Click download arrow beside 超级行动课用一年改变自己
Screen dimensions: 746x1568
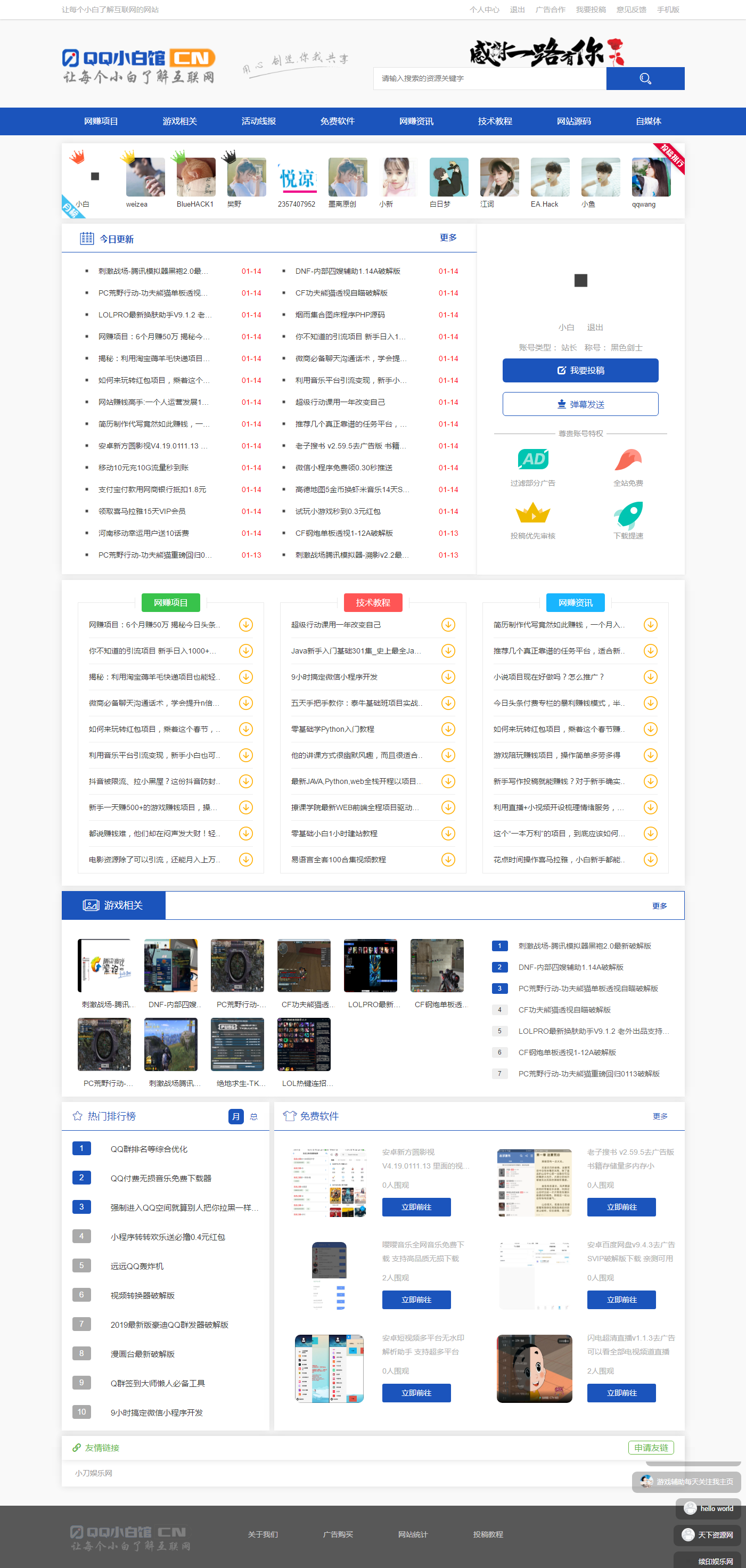point(448,625)
